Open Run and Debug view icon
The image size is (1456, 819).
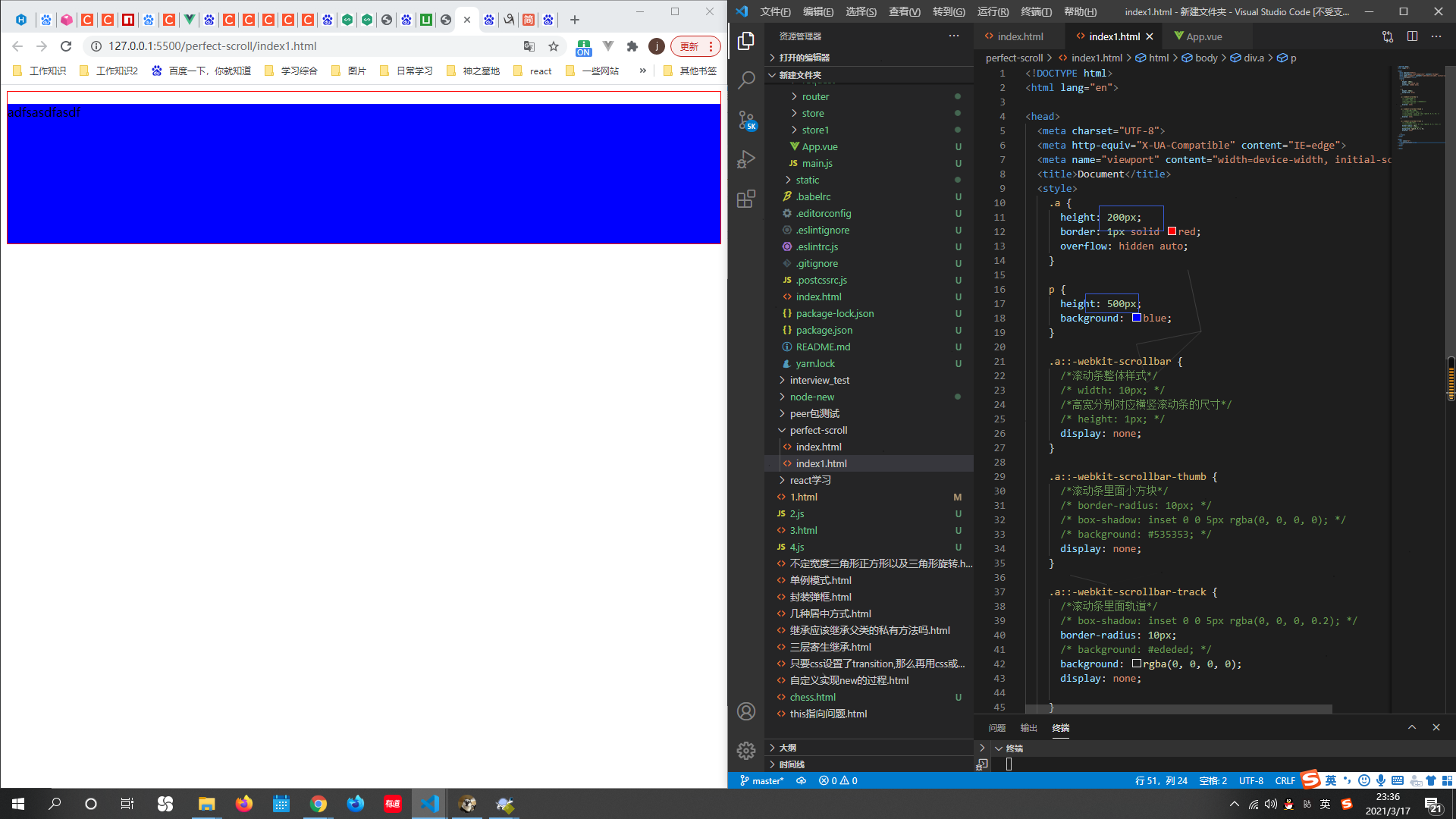(746, 159)
